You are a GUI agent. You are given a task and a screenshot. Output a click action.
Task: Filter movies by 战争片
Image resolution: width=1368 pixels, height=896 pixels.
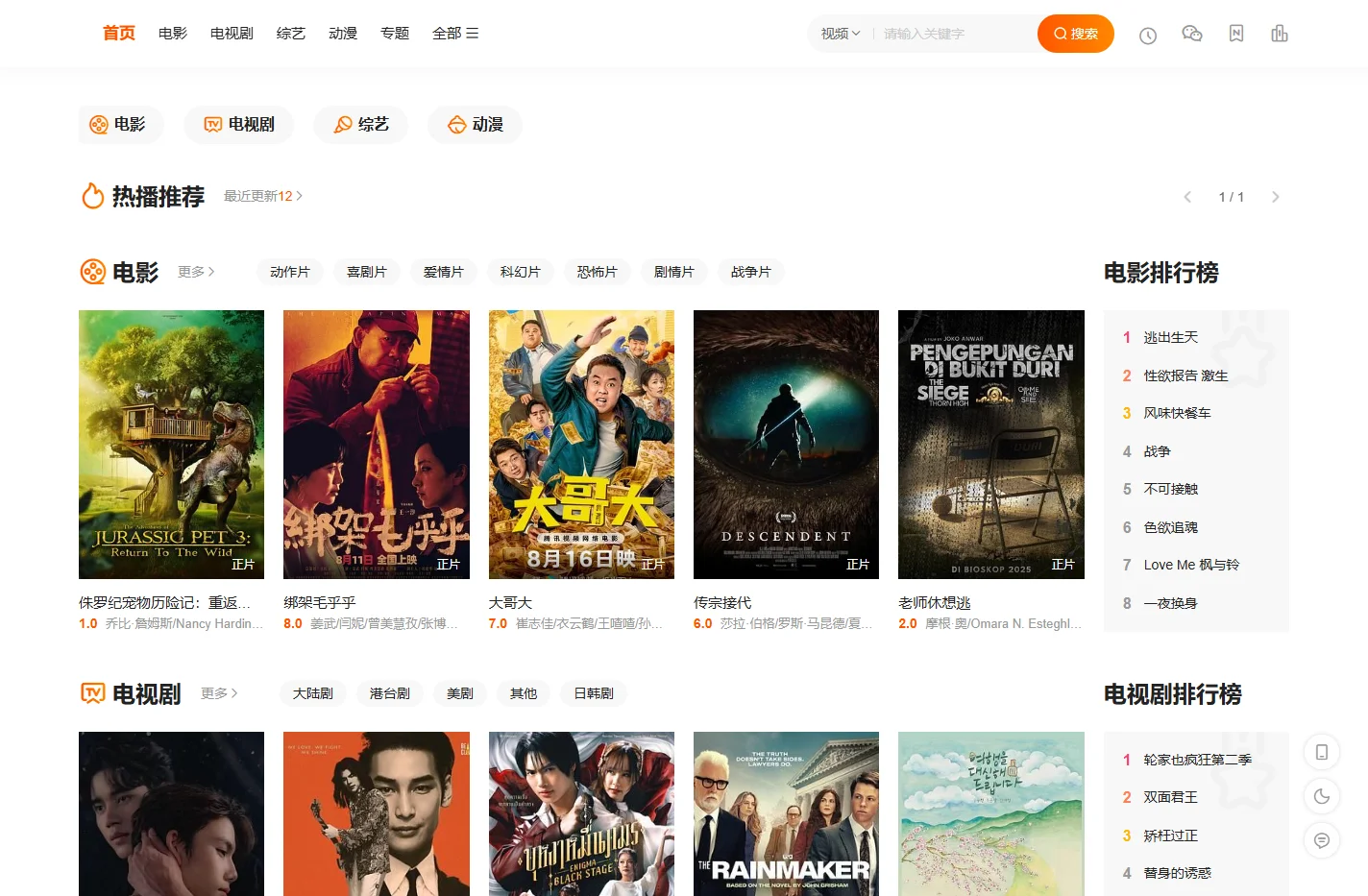coord(751,272)
